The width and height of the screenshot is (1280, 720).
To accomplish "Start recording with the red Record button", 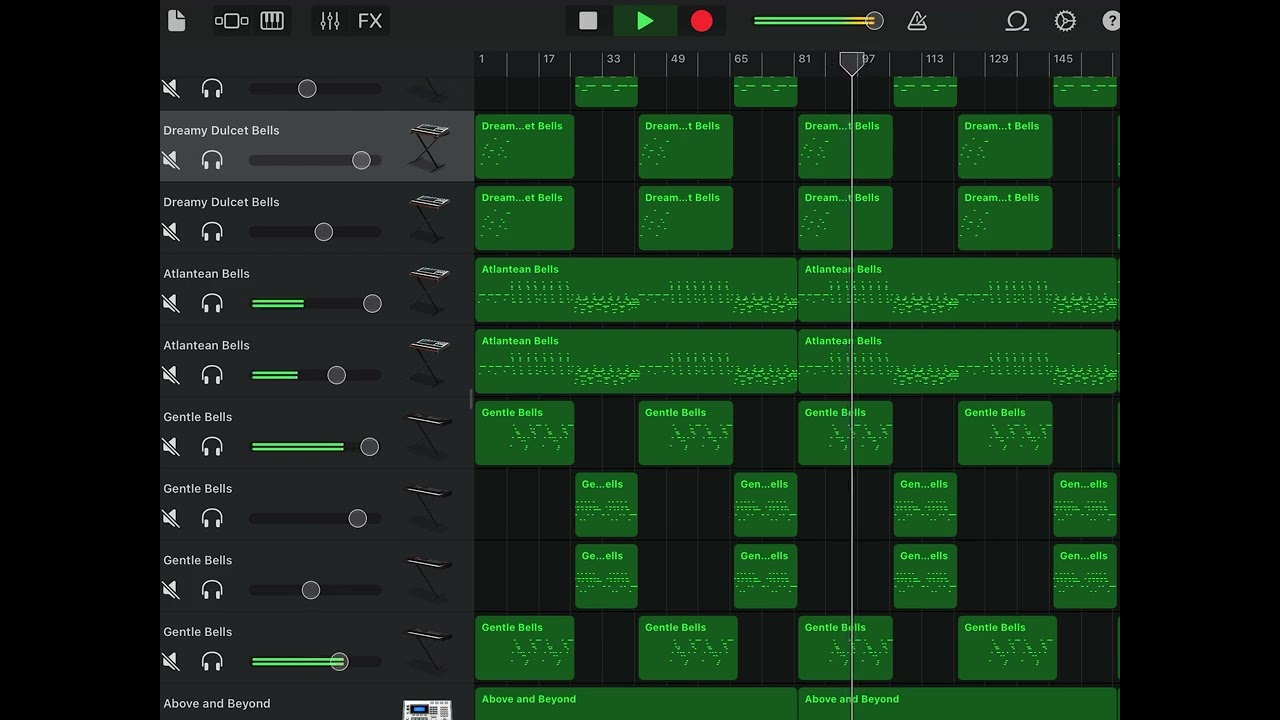I will coord(702,21).
